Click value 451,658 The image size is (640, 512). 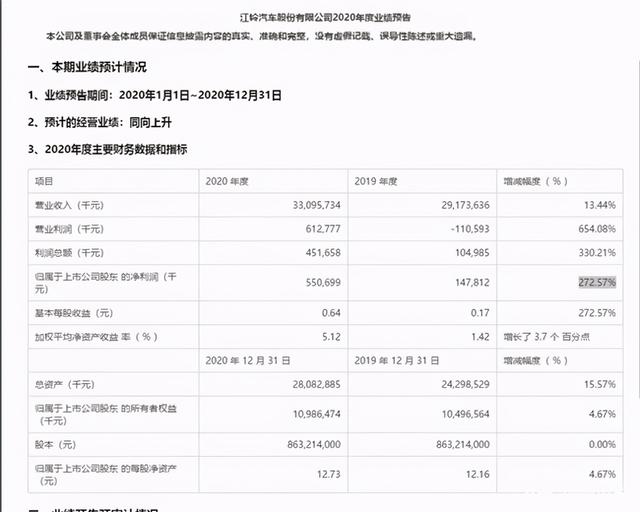(x=323, y=253)
